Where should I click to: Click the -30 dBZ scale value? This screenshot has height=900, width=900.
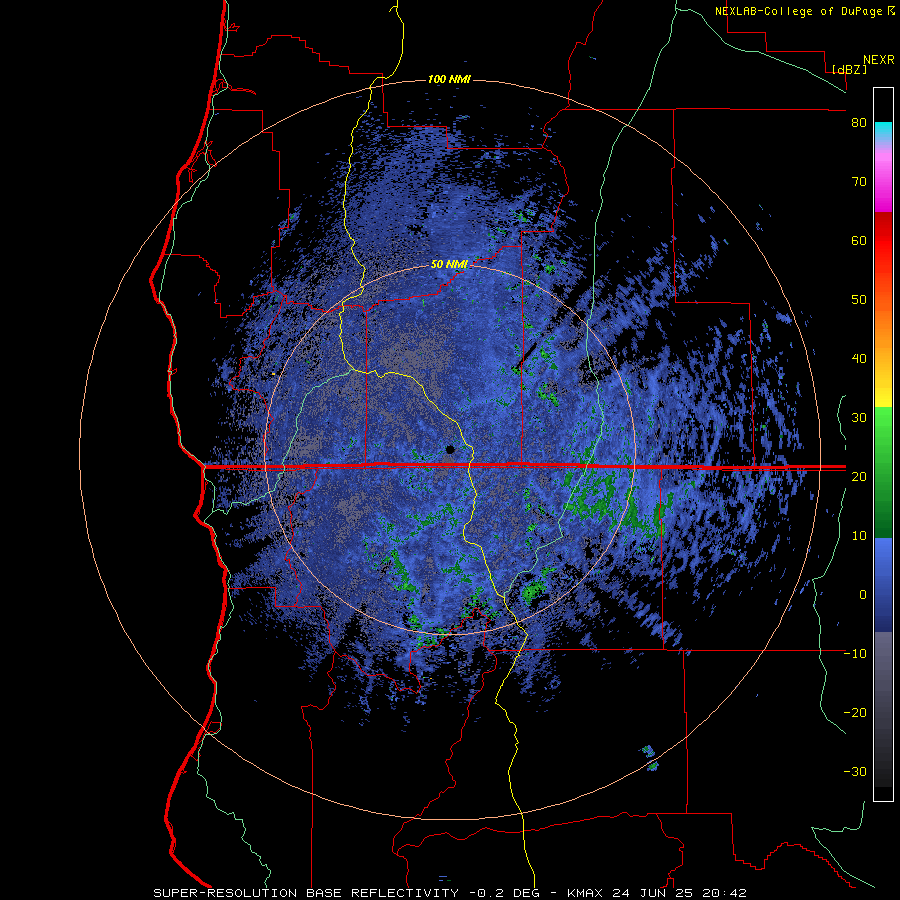pyautogui.click(x=855, y=771)
